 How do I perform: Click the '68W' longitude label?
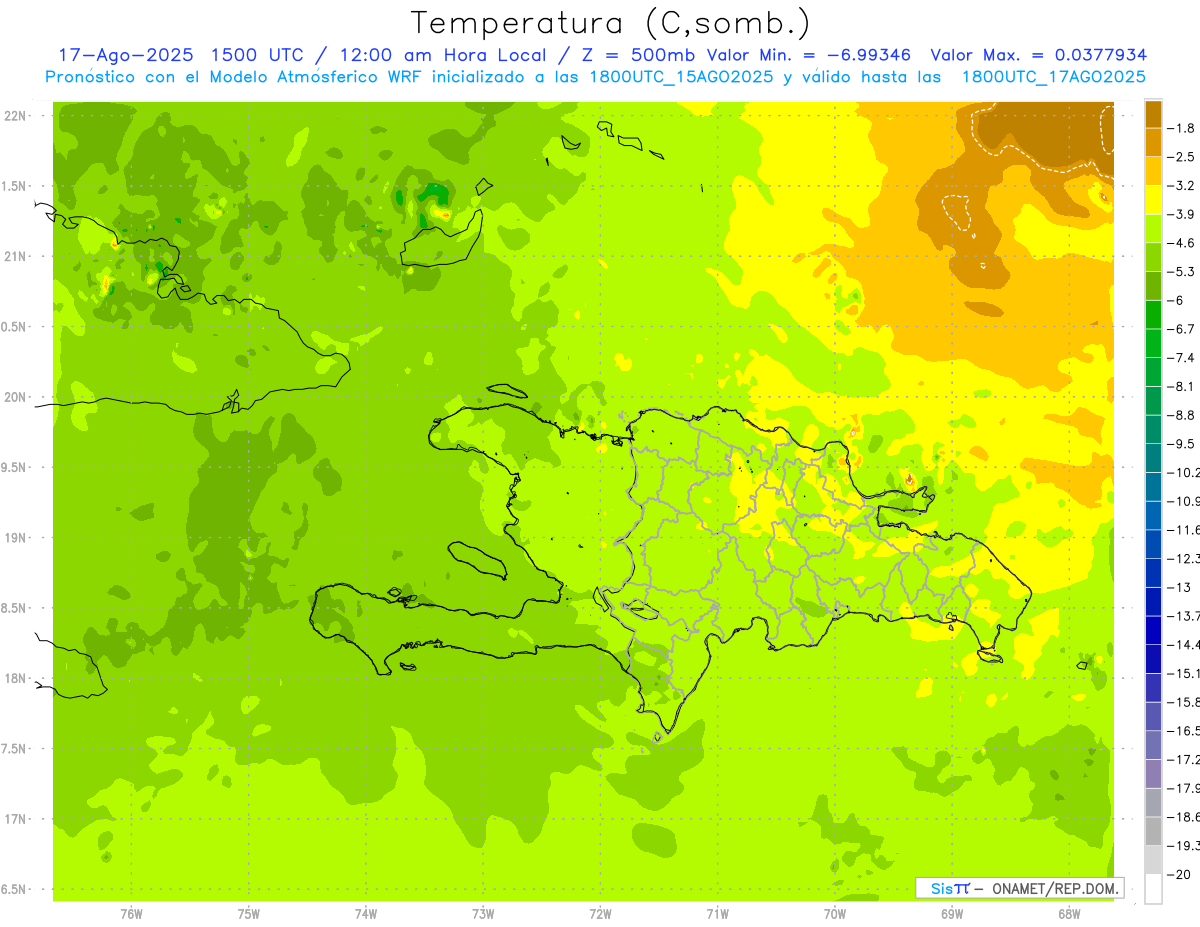point(1069,914)
